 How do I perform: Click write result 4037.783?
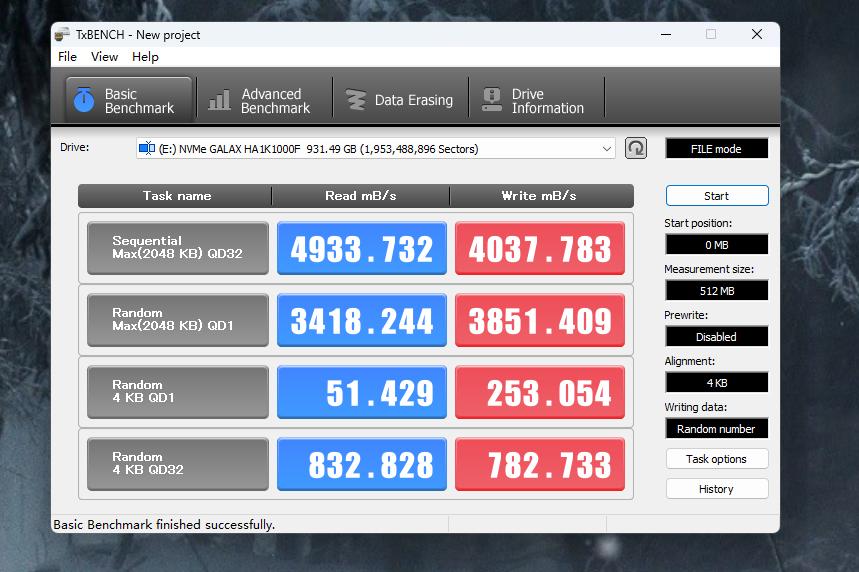point(540,248)
